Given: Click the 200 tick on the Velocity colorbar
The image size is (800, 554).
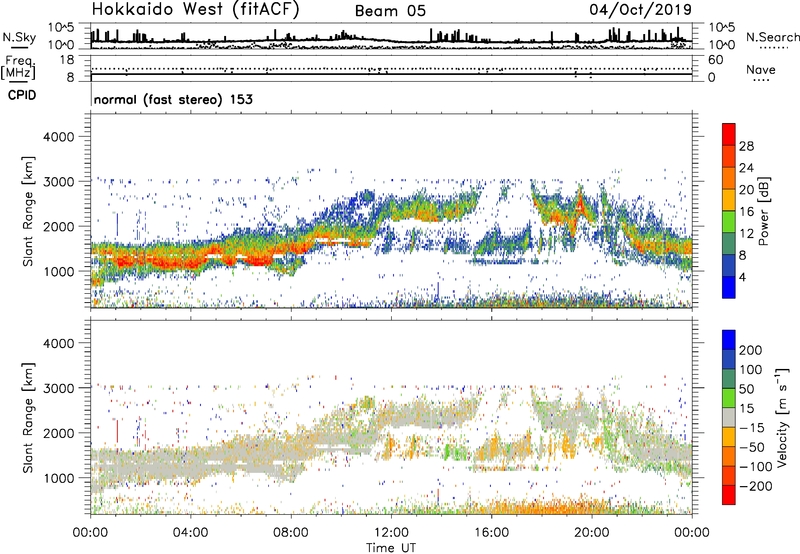Looking at the screenshot, I should tap(751, 350).
